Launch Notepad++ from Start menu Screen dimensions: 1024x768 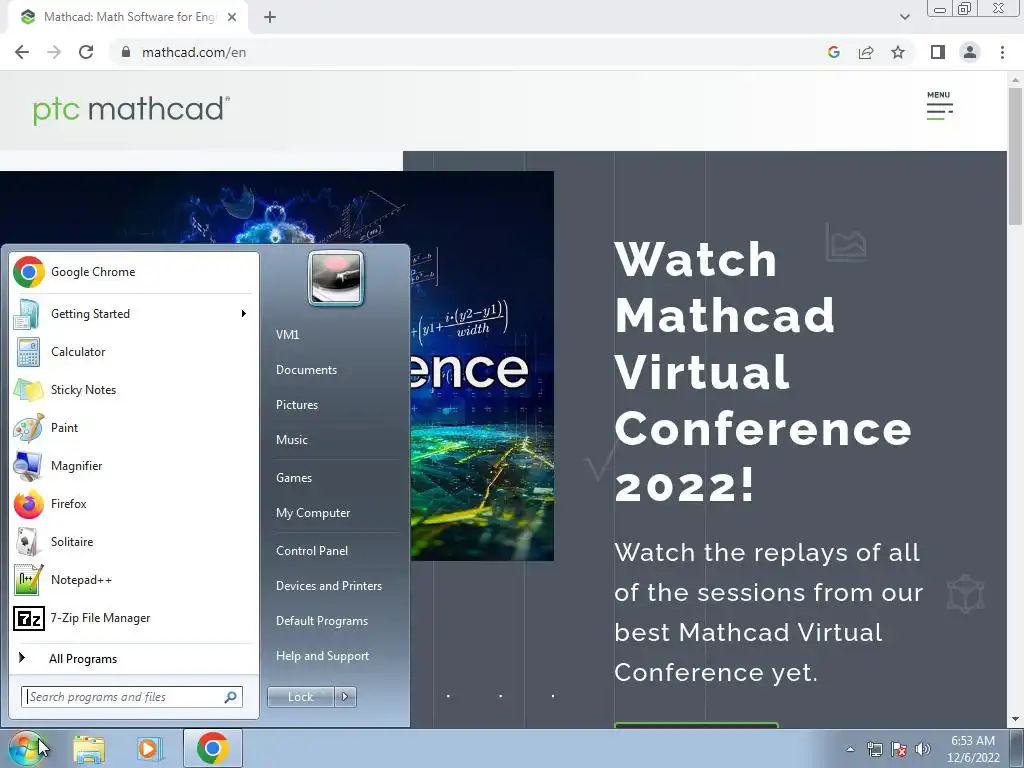click(x=134, y=580)
